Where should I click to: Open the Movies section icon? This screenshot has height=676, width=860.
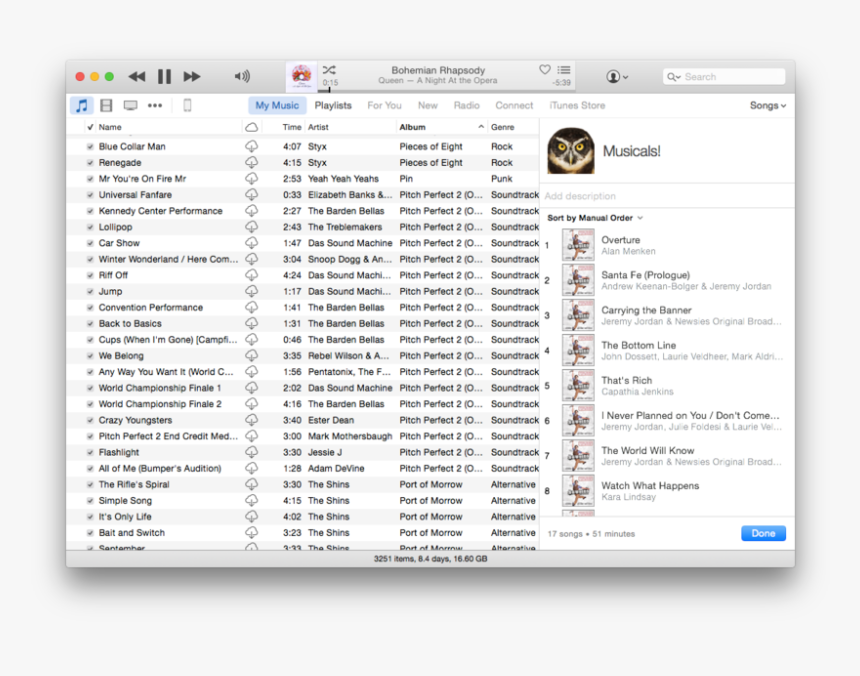(x=106, y=105)
